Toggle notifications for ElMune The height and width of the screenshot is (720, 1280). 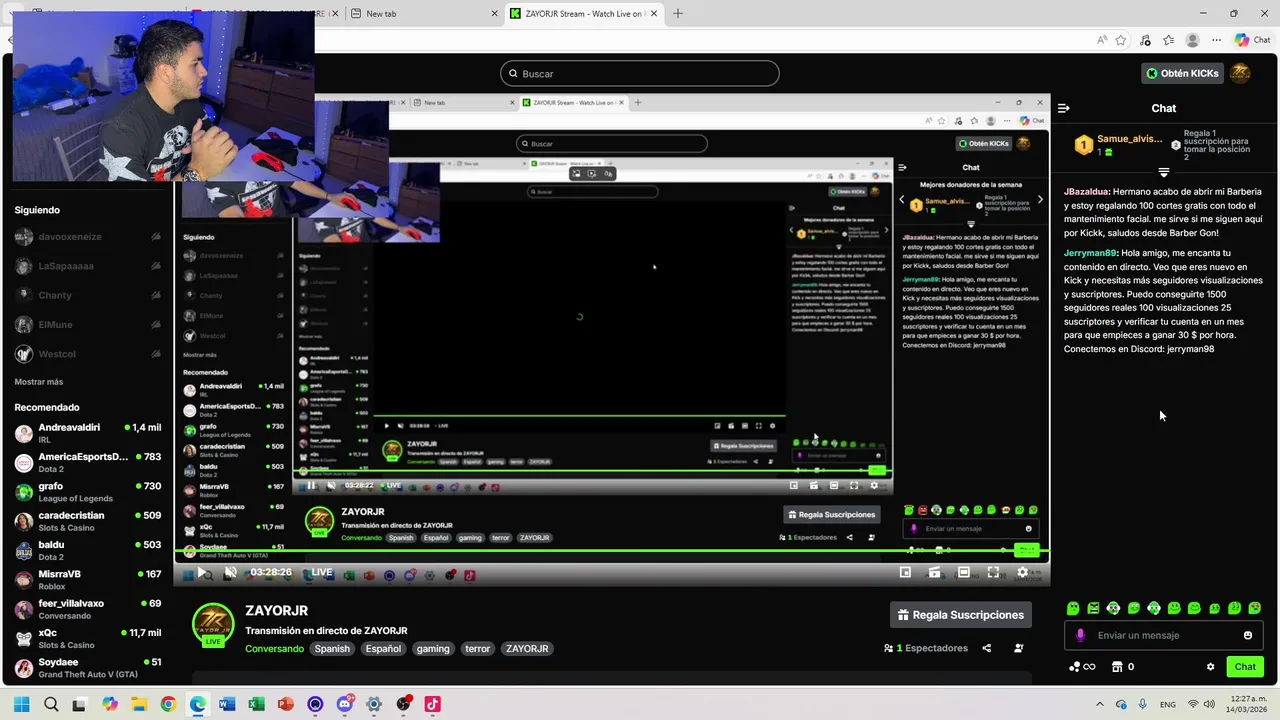click(156, 324)
